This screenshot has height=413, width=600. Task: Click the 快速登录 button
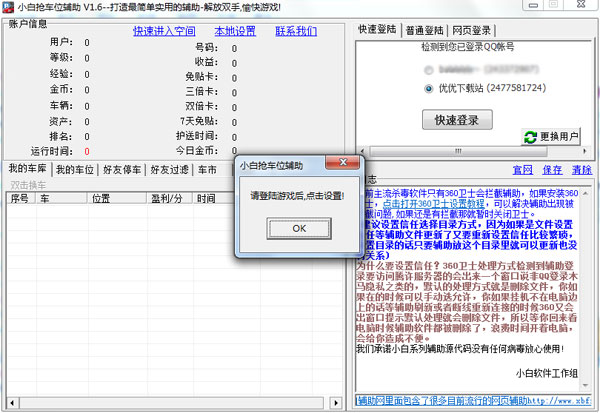pyautogui.click(x=457, y=120)
